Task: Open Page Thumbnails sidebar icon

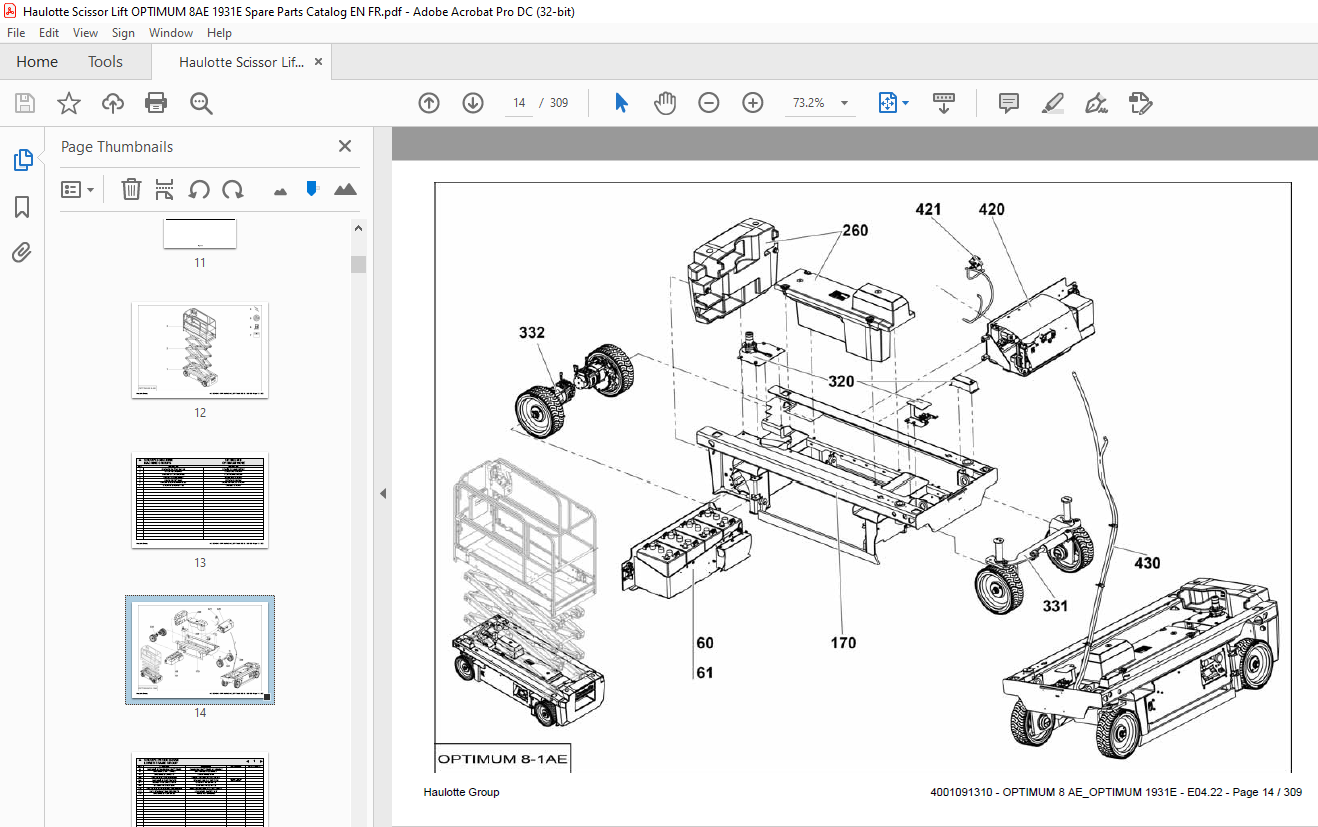Action: pos(22,160)
